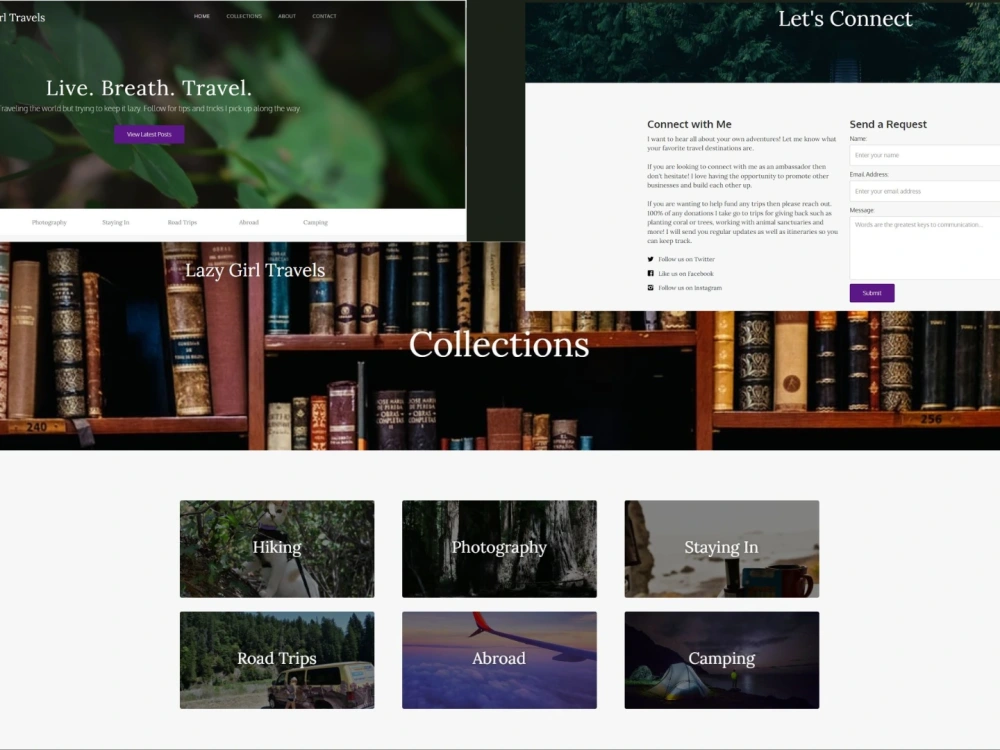Click the purple Submit button
This screenshot has width=1000, height=750.
pyautogui.click(x=872, y=293)
